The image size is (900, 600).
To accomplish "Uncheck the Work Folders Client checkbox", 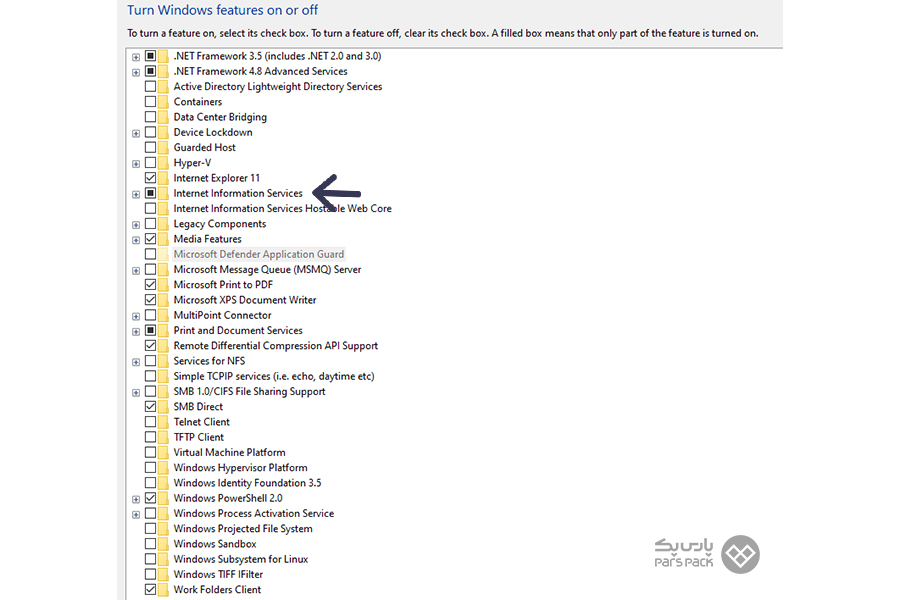I will (x=150, y=590).
